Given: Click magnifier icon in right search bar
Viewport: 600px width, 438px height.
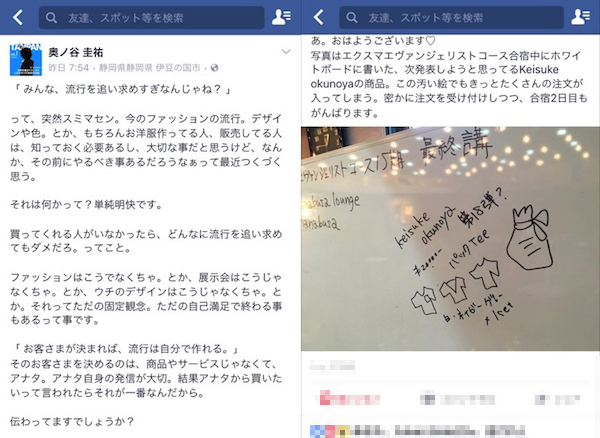Looking at the screenshot, I should (x=352, y=18).
